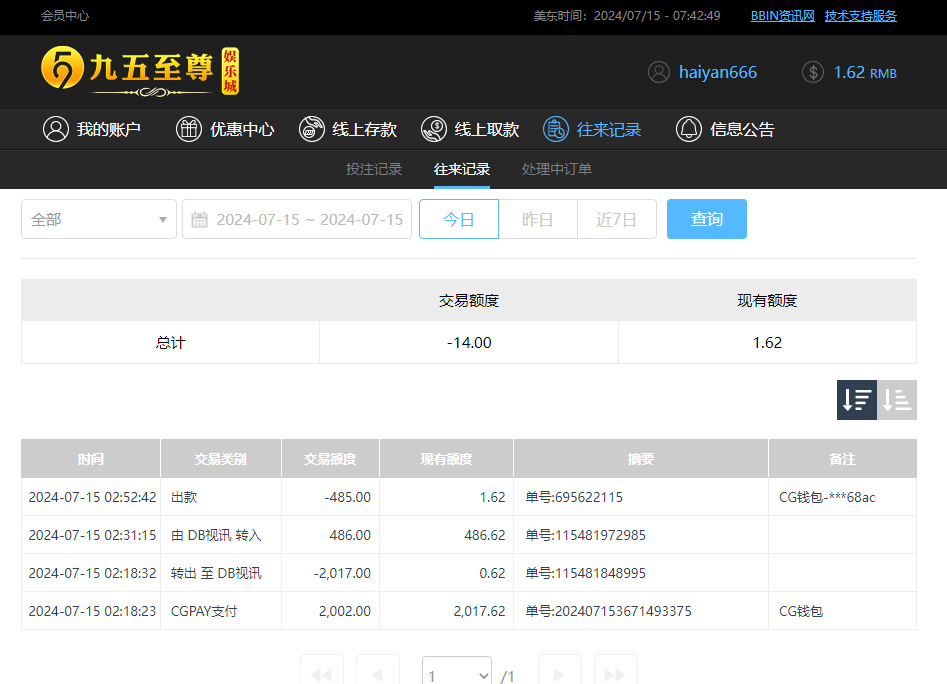Open the 线上存款 deposit icon
The height and width of the screenshot is (684, 947).
pyautogui.click(x=310, y=129)
